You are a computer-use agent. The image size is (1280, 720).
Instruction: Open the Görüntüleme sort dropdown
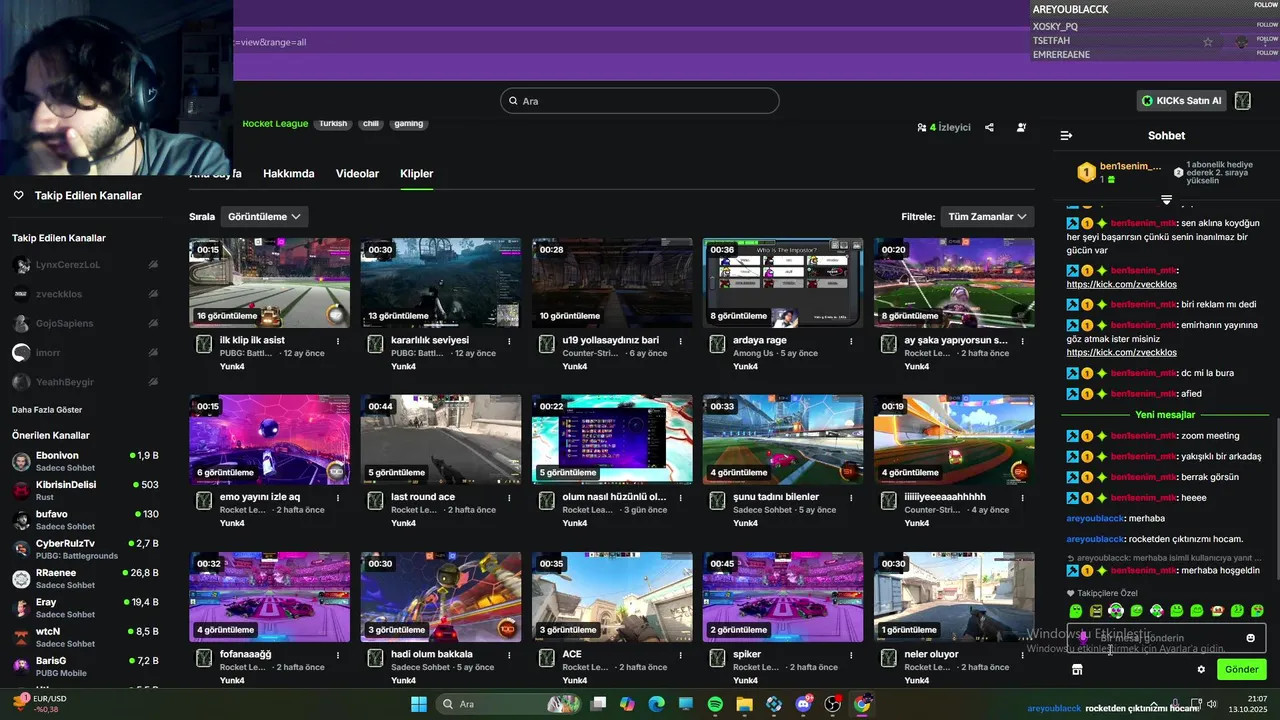(x=265, y=216)
